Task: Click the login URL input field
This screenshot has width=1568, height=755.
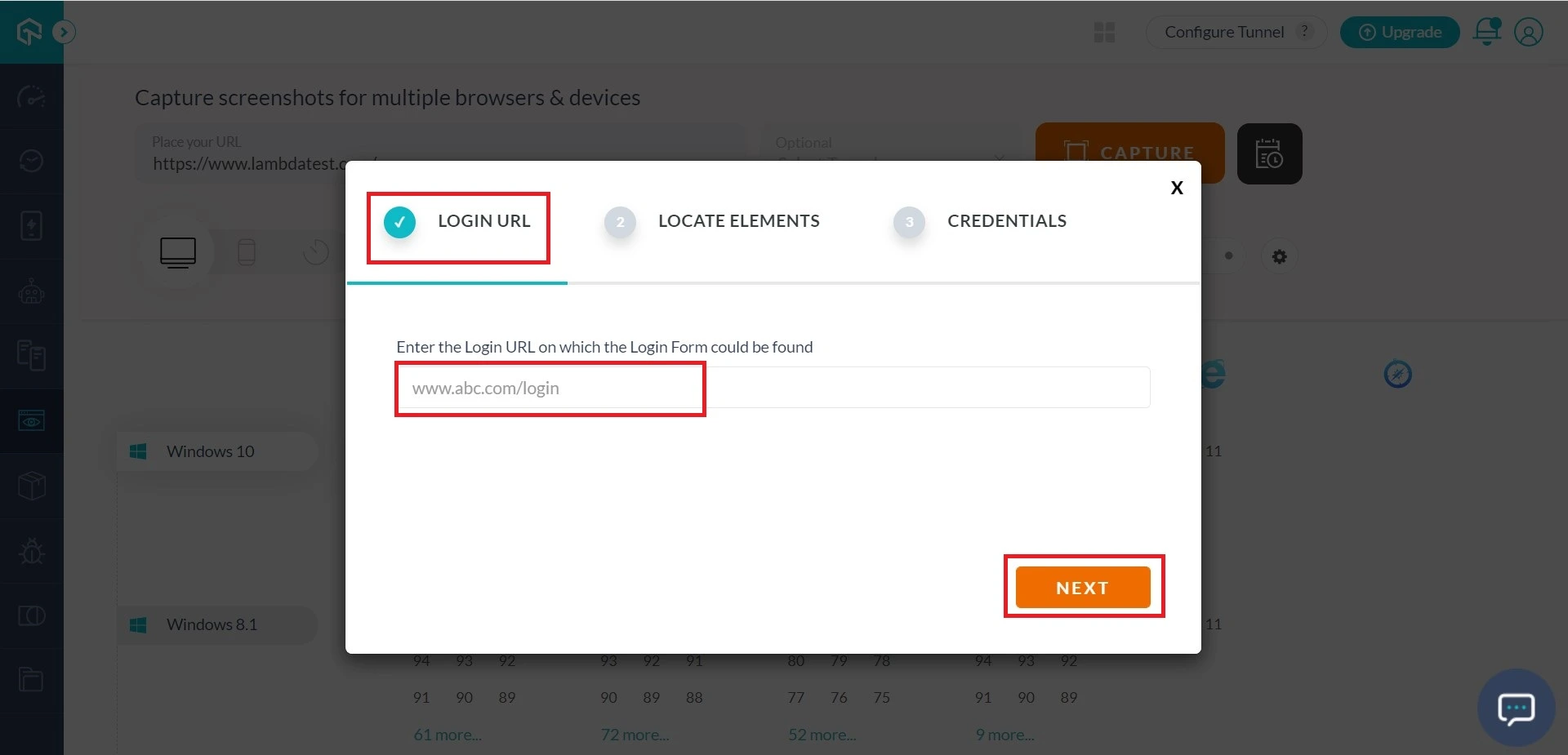Action: point(772,388)
